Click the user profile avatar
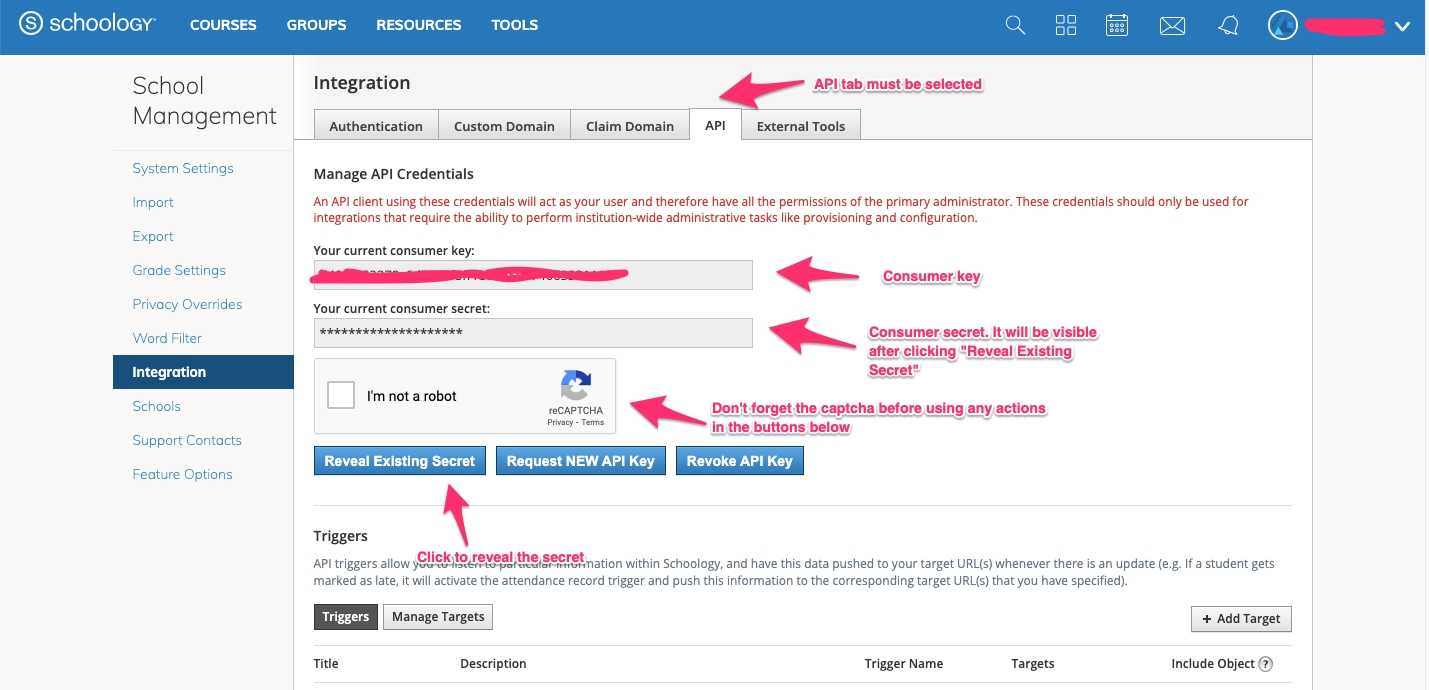Viewport: 1429px width, 690px height. [x=1282, y=26]
